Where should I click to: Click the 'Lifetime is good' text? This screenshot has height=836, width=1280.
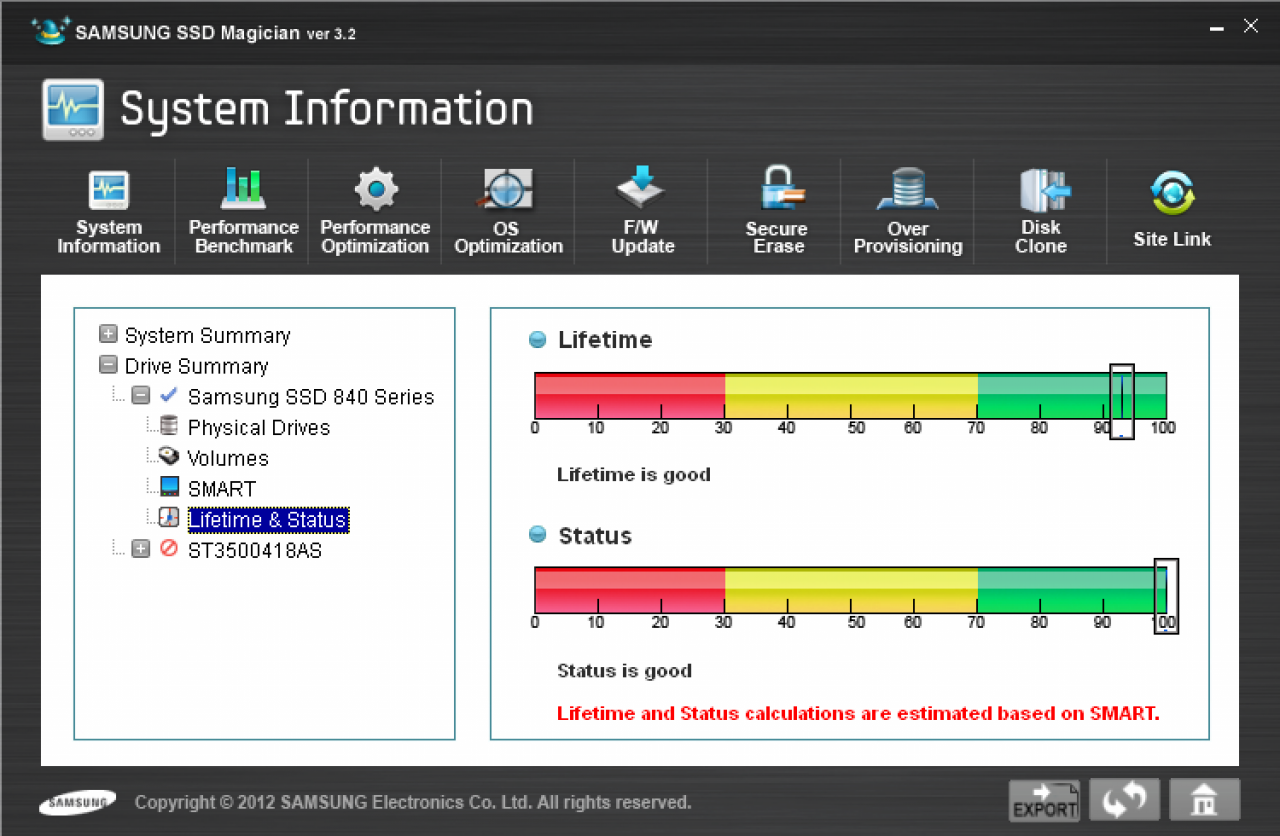pos(634,474)
